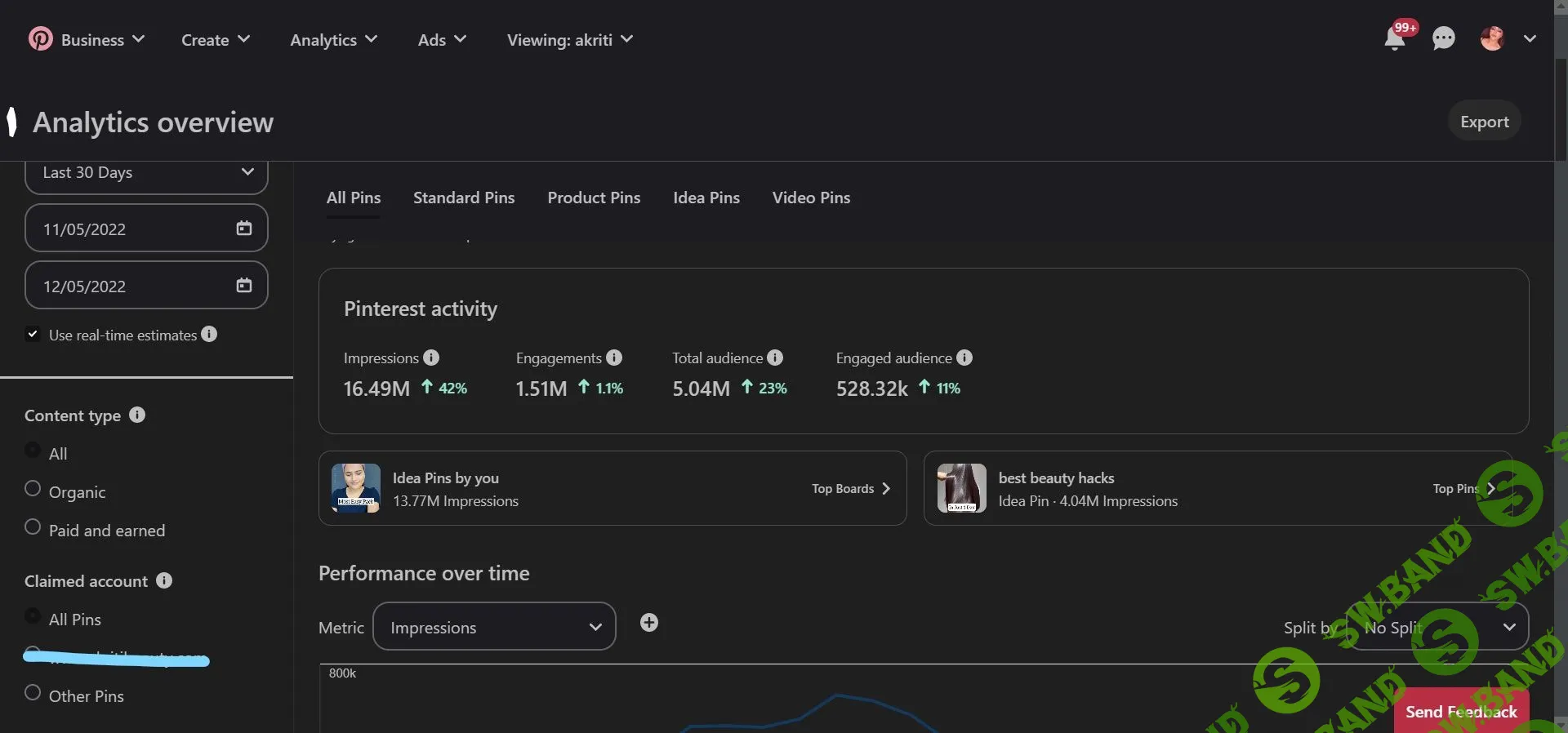Click the profile avatar picture

point(1492,38)
